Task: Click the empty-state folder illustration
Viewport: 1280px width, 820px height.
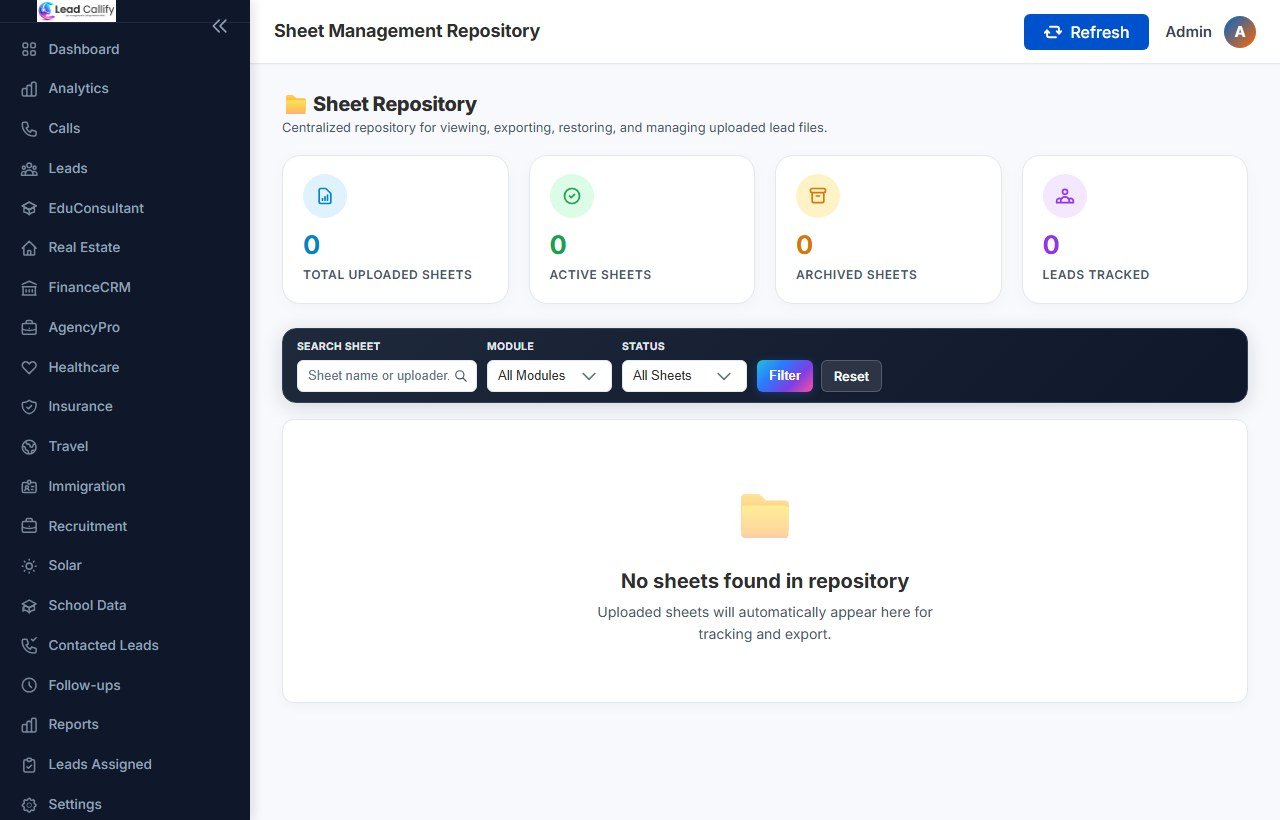Action: (x=765, y=516)
